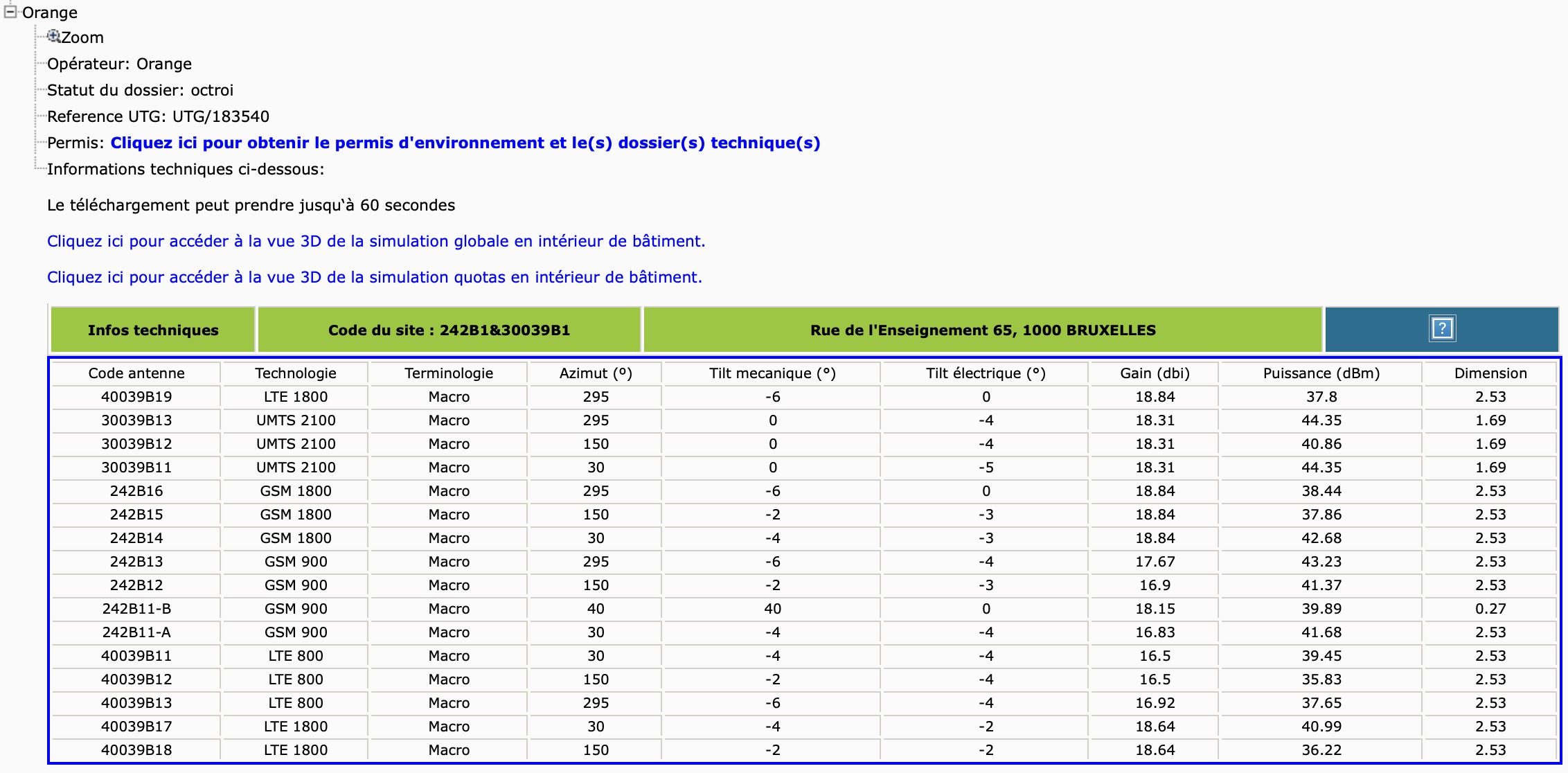Click the Infos techniques header cell
Screen dimensions: 1568x773
coord(153,330)
